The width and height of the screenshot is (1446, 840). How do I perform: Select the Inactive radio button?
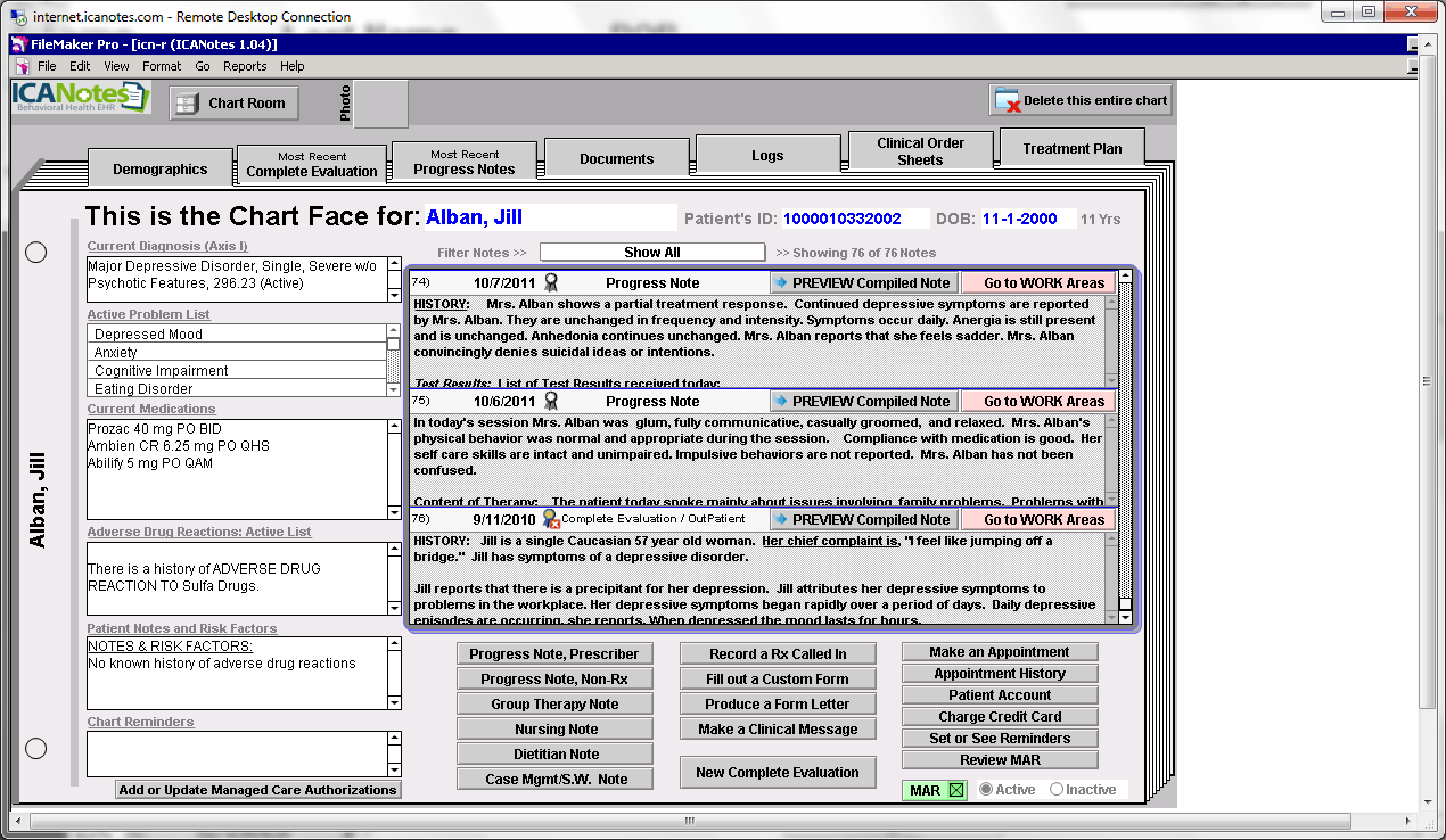coord(1056,789)
